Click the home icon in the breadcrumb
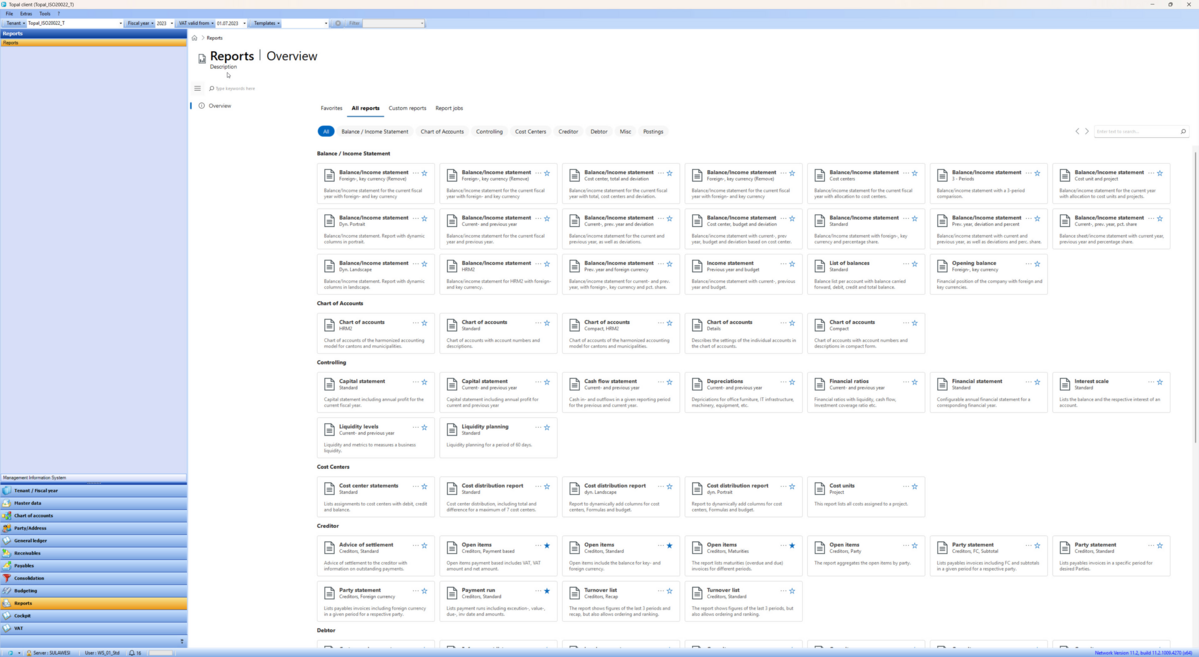Screen dimensions: 1199x657 [195, 38]
